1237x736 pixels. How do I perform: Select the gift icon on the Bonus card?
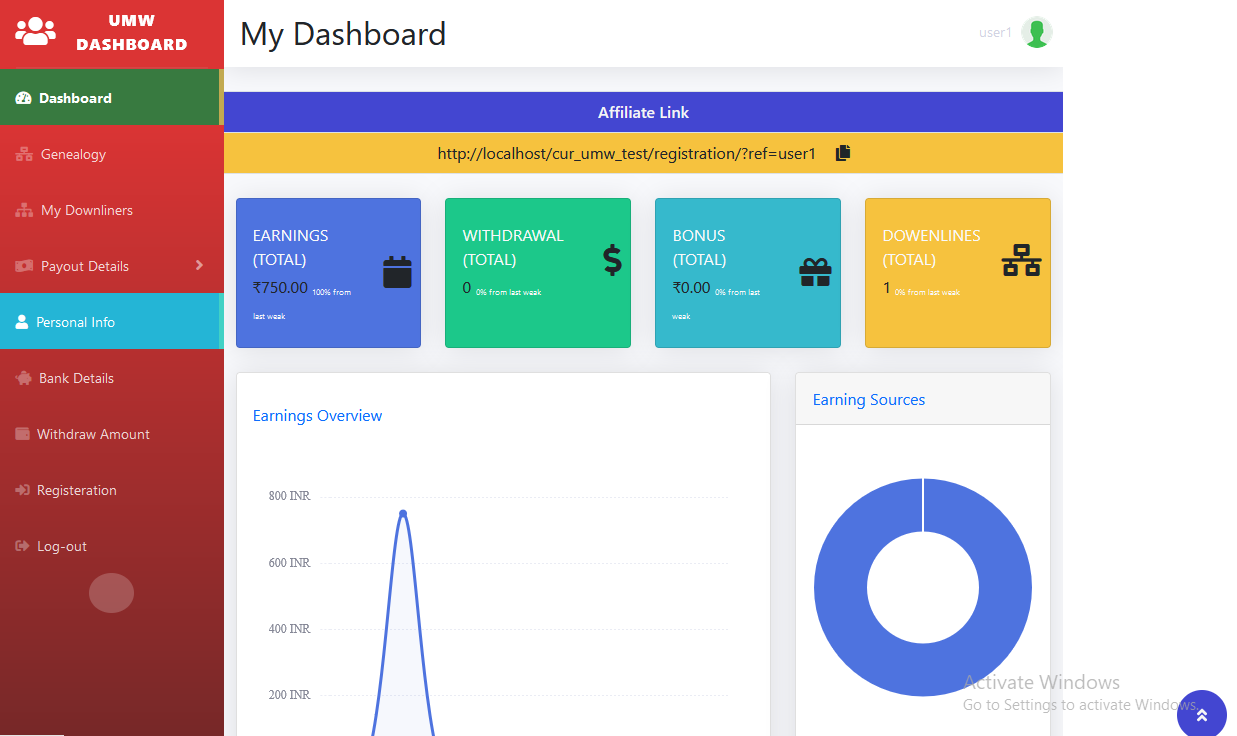(815, 270)
